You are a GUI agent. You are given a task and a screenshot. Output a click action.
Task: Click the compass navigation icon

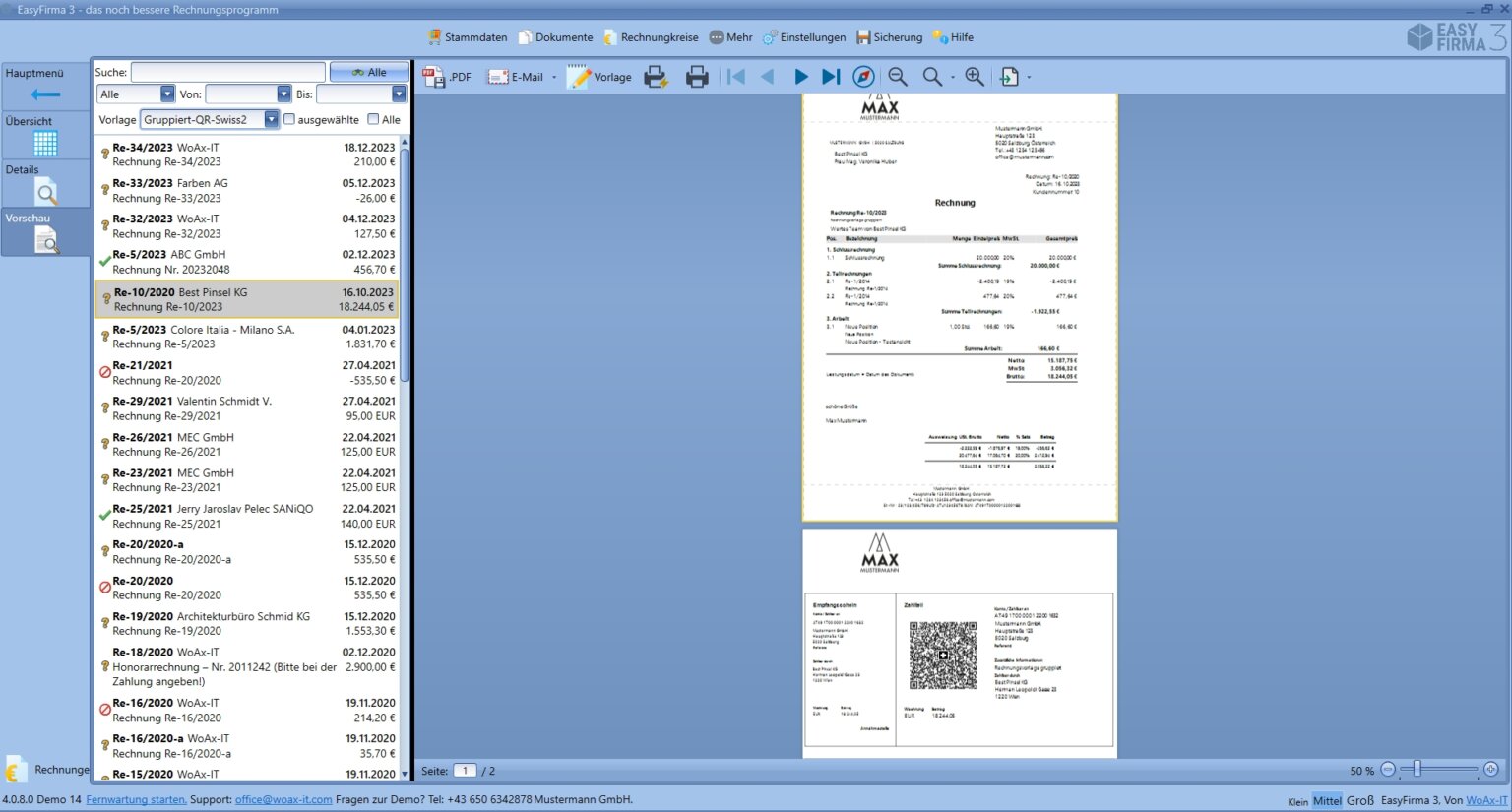click(863, 77)
